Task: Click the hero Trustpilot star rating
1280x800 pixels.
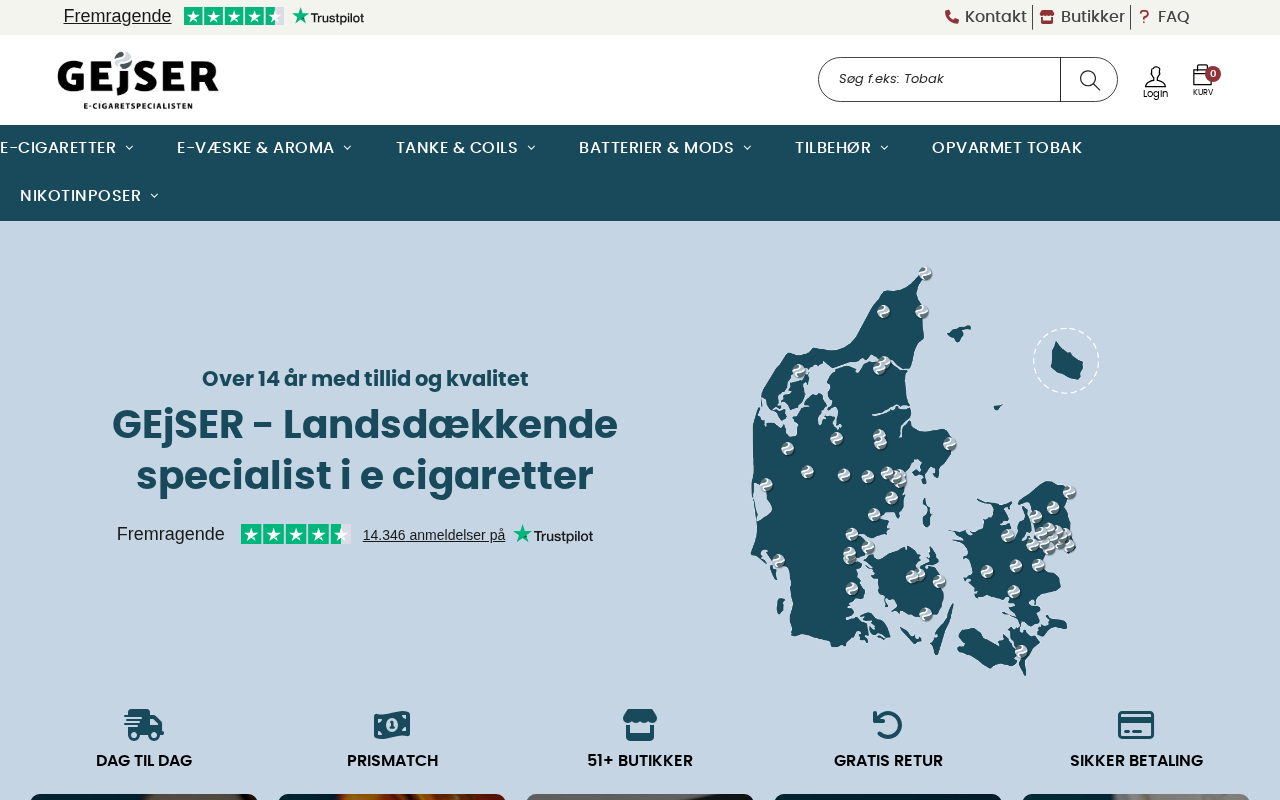Action: 296,534
